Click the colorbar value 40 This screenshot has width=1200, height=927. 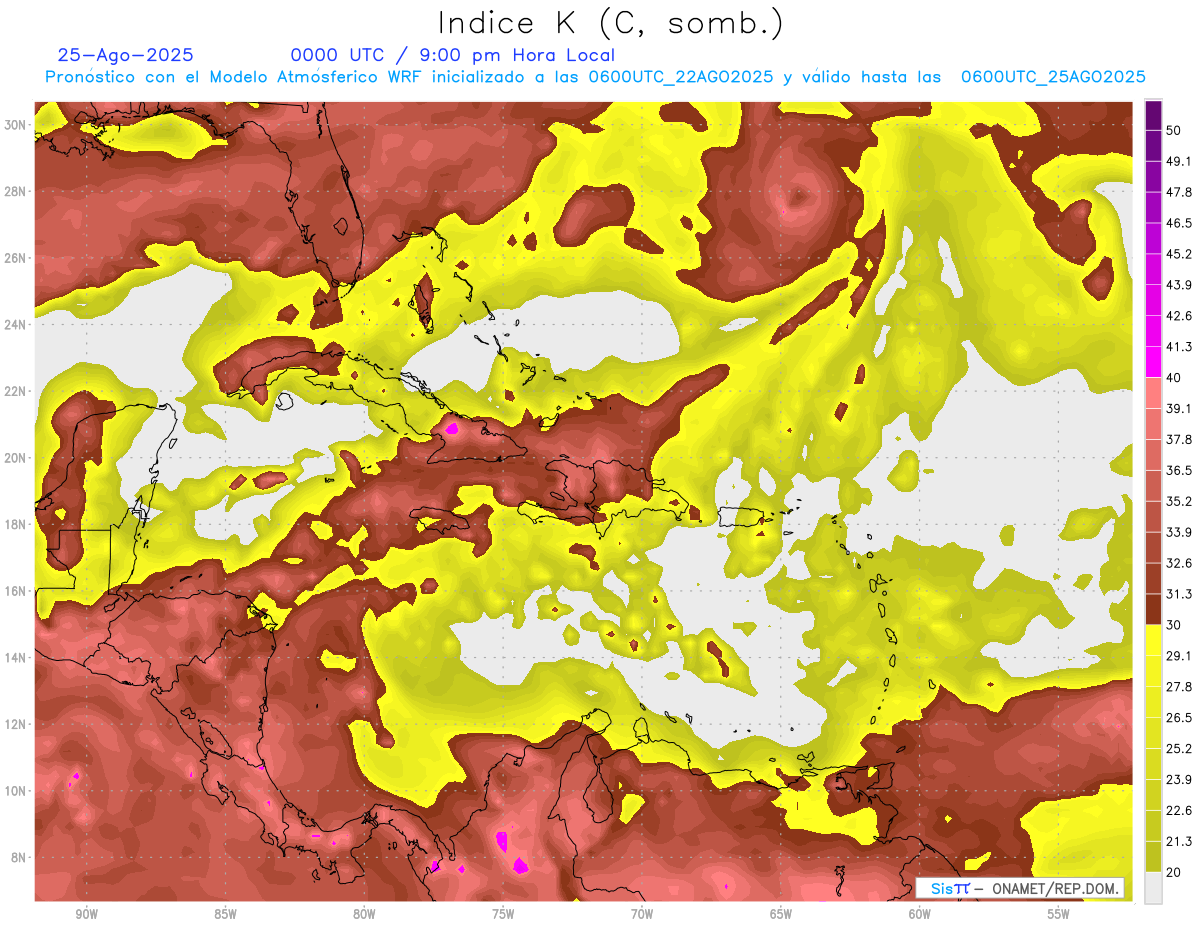tap(1175, 377)
